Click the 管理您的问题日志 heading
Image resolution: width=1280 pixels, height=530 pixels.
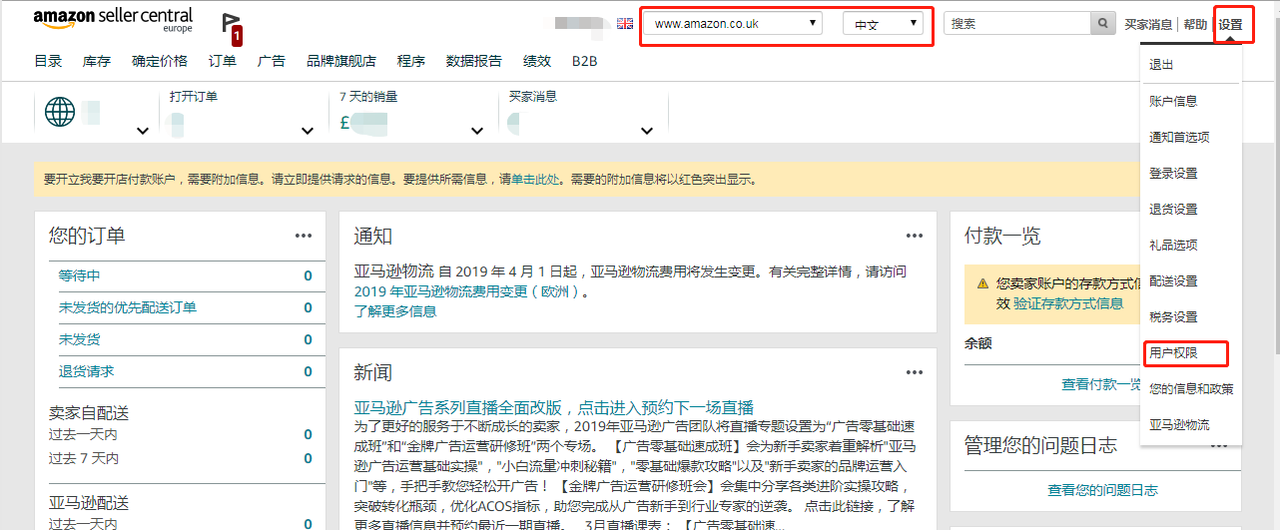1040,445
